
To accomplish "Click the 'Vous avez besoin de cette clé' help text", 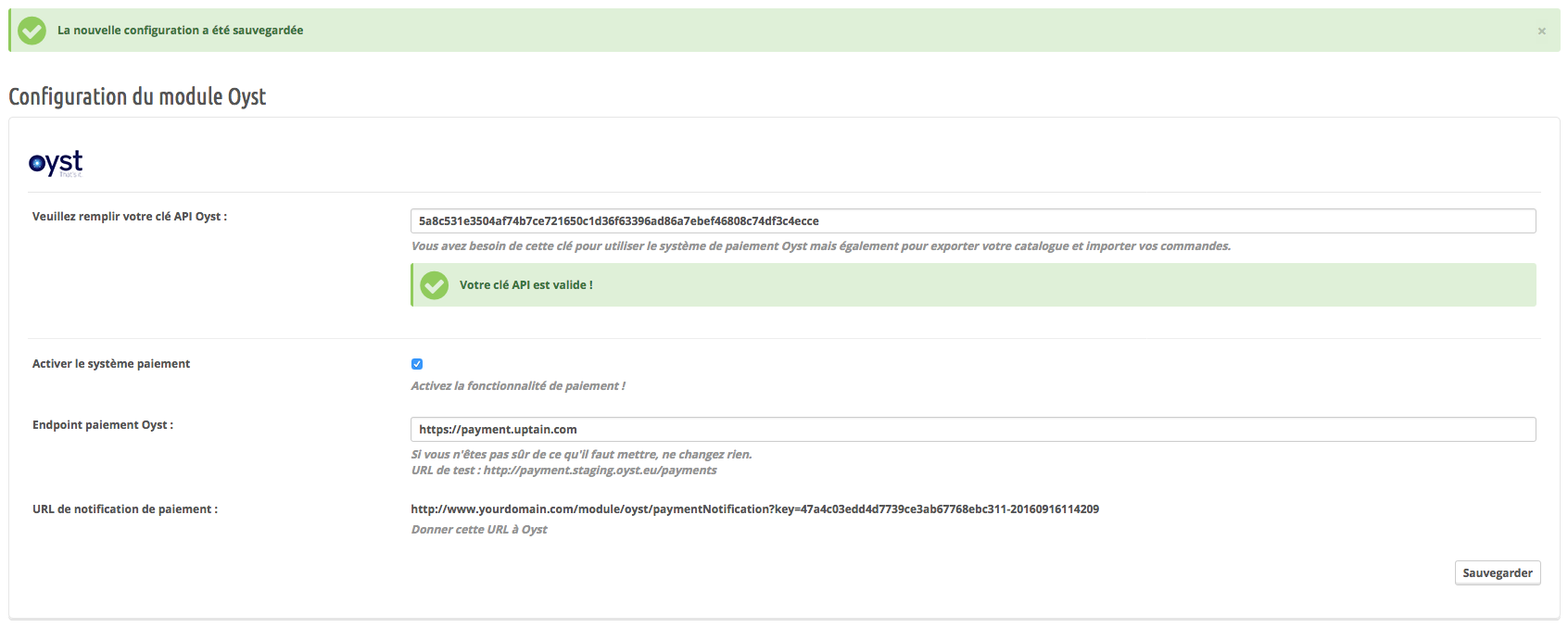I will [x=821, y=245].
